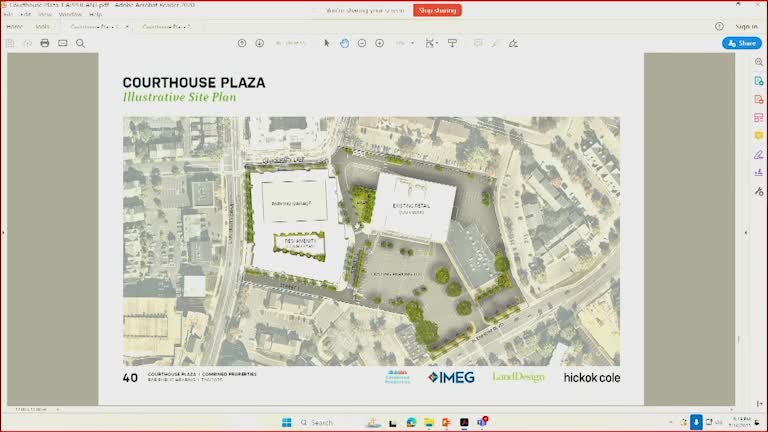Open the Edit menu
Viewport: 768px width, 432px height.
[25, 14]
